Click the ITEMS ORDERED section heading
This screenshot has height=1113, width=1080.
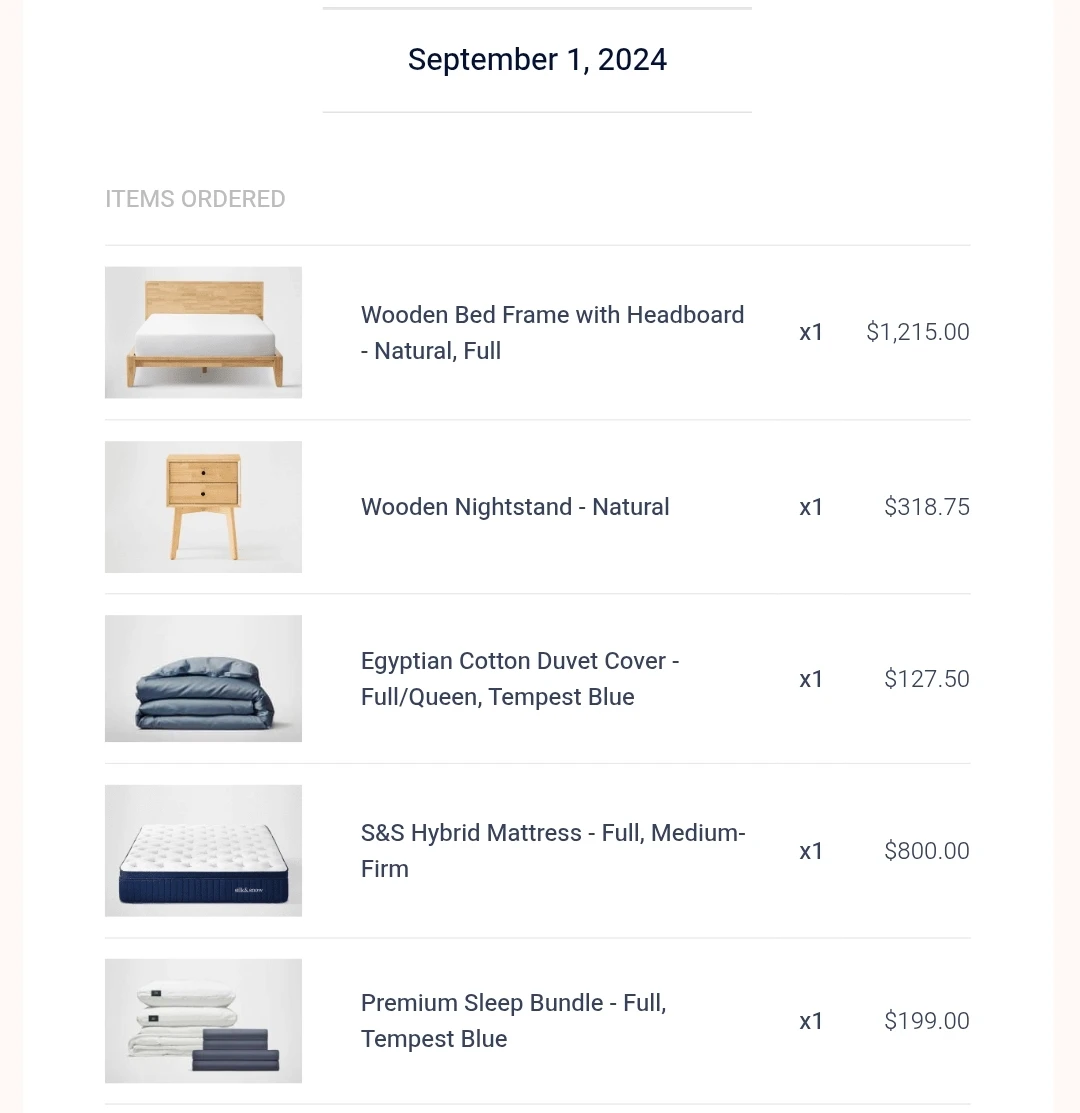coord(195,199)
